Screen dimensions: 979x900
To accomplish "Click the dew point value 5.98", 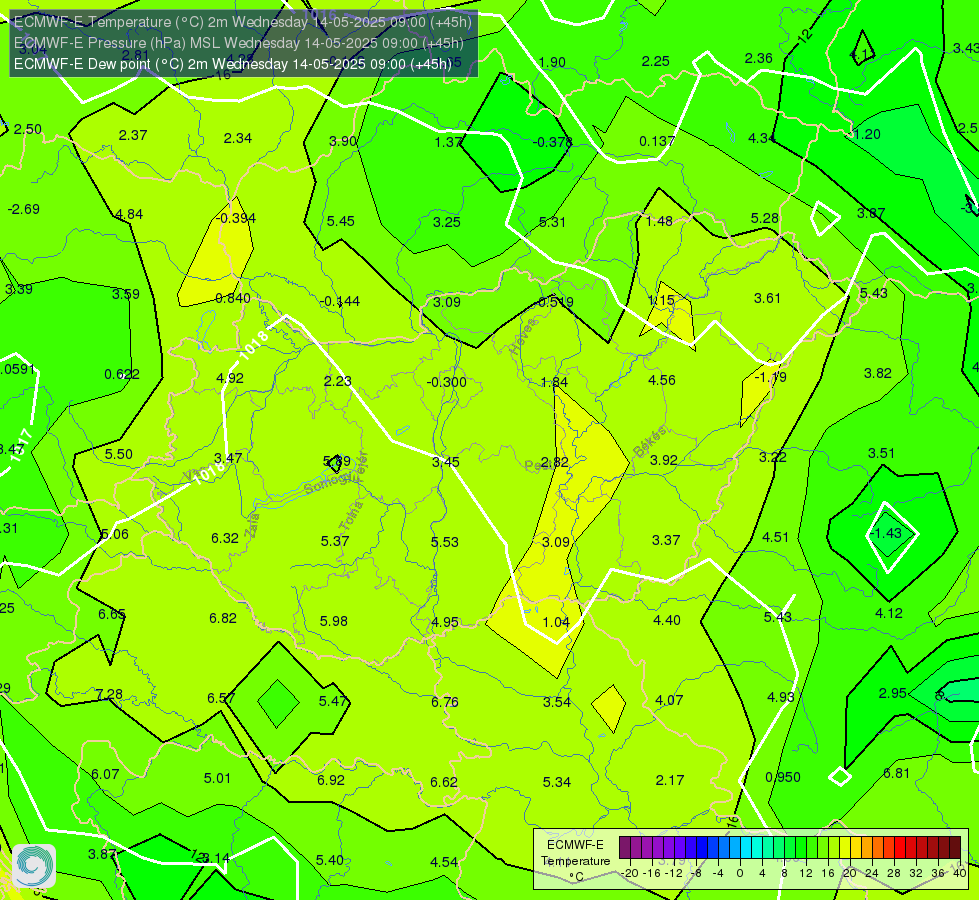I will coord(333,621).
